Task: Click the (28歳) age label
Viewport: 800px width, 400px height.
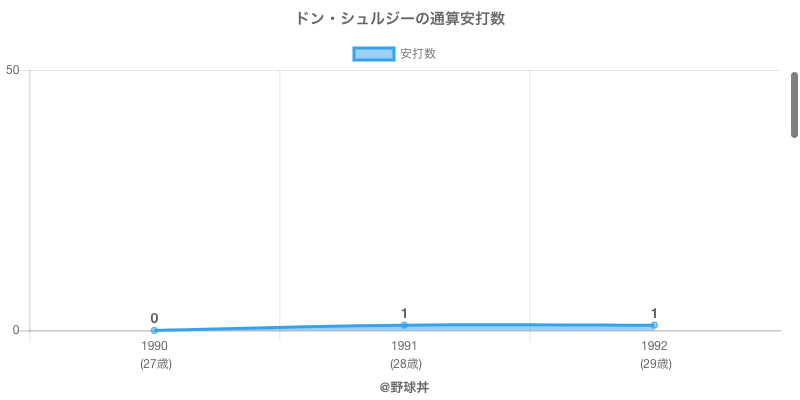Action: [x=406, y=364]
